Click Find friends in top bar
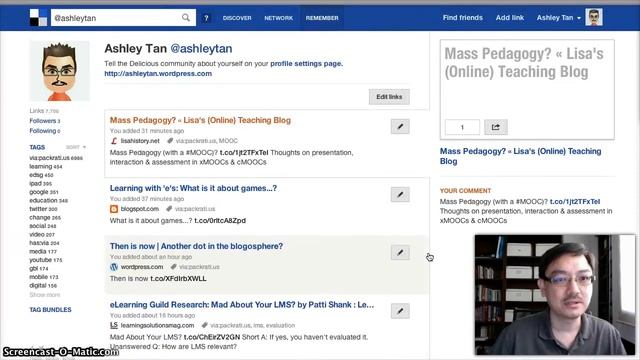Viewport: 640px width, 360px height. 462,18
